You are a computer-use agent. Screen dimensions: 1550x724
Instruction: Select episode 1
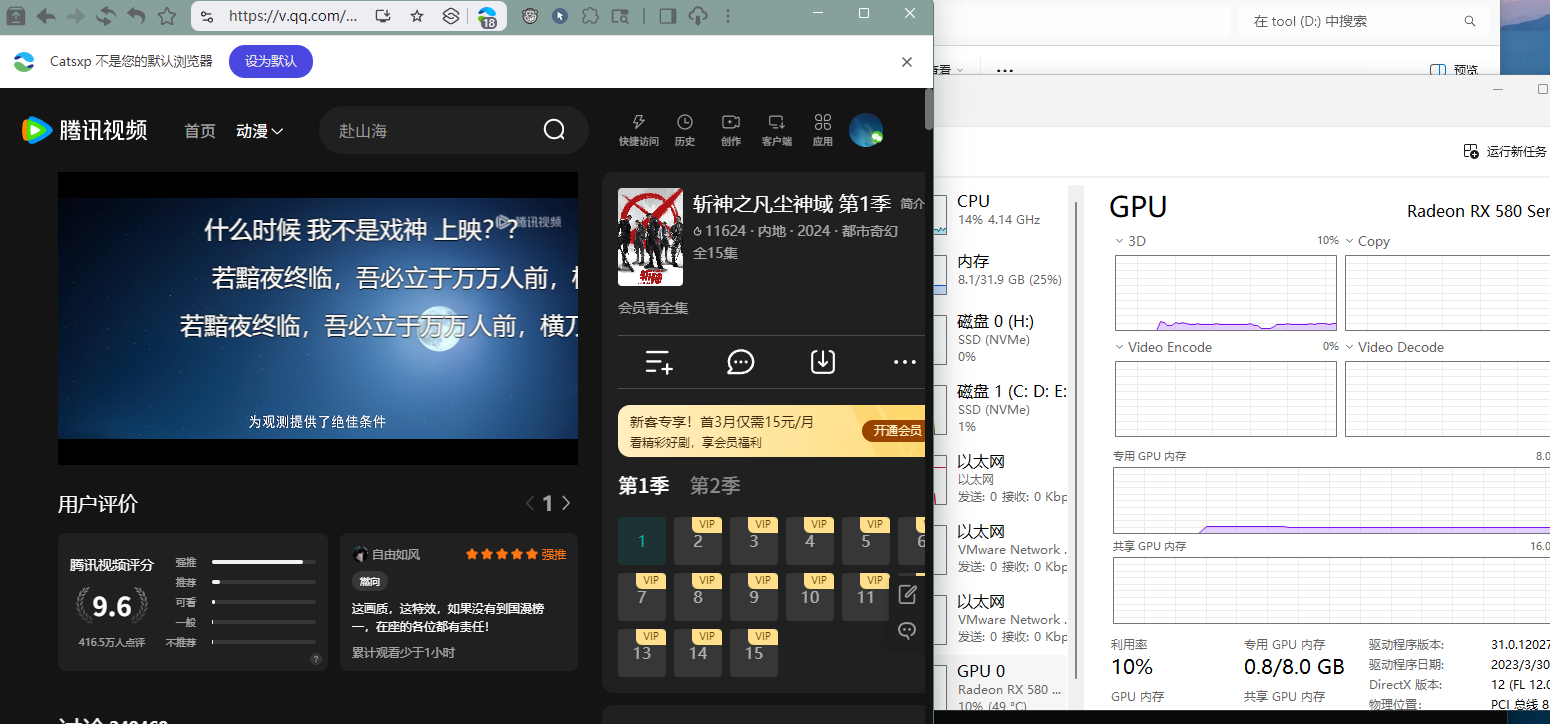tap(642, 541)
